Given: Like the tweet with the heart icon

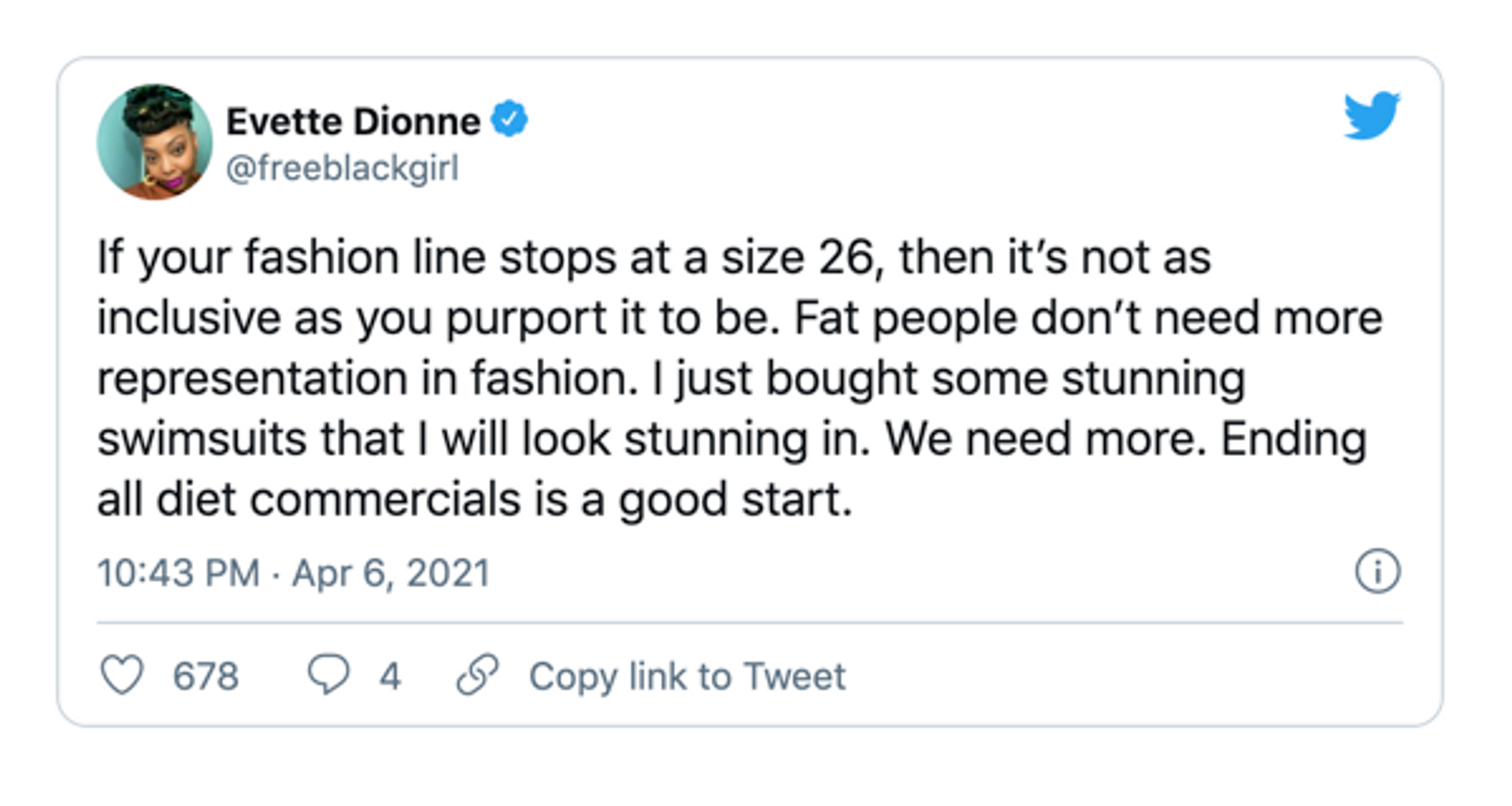Looking at the screenshot, I should click(x=122, y=675).
